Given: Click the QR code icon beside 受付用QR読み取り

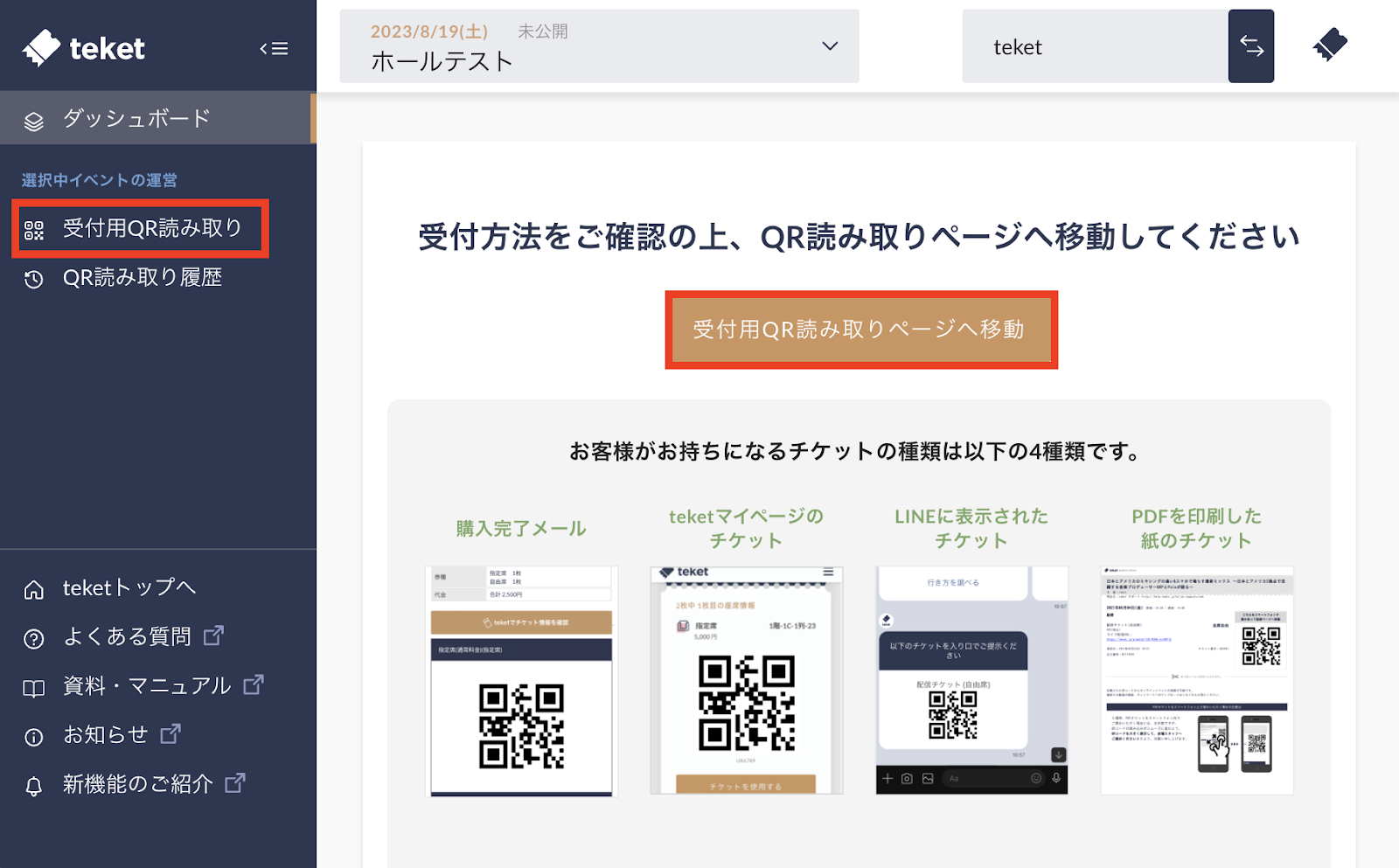Looking at the screenshot, I should 33,230.
